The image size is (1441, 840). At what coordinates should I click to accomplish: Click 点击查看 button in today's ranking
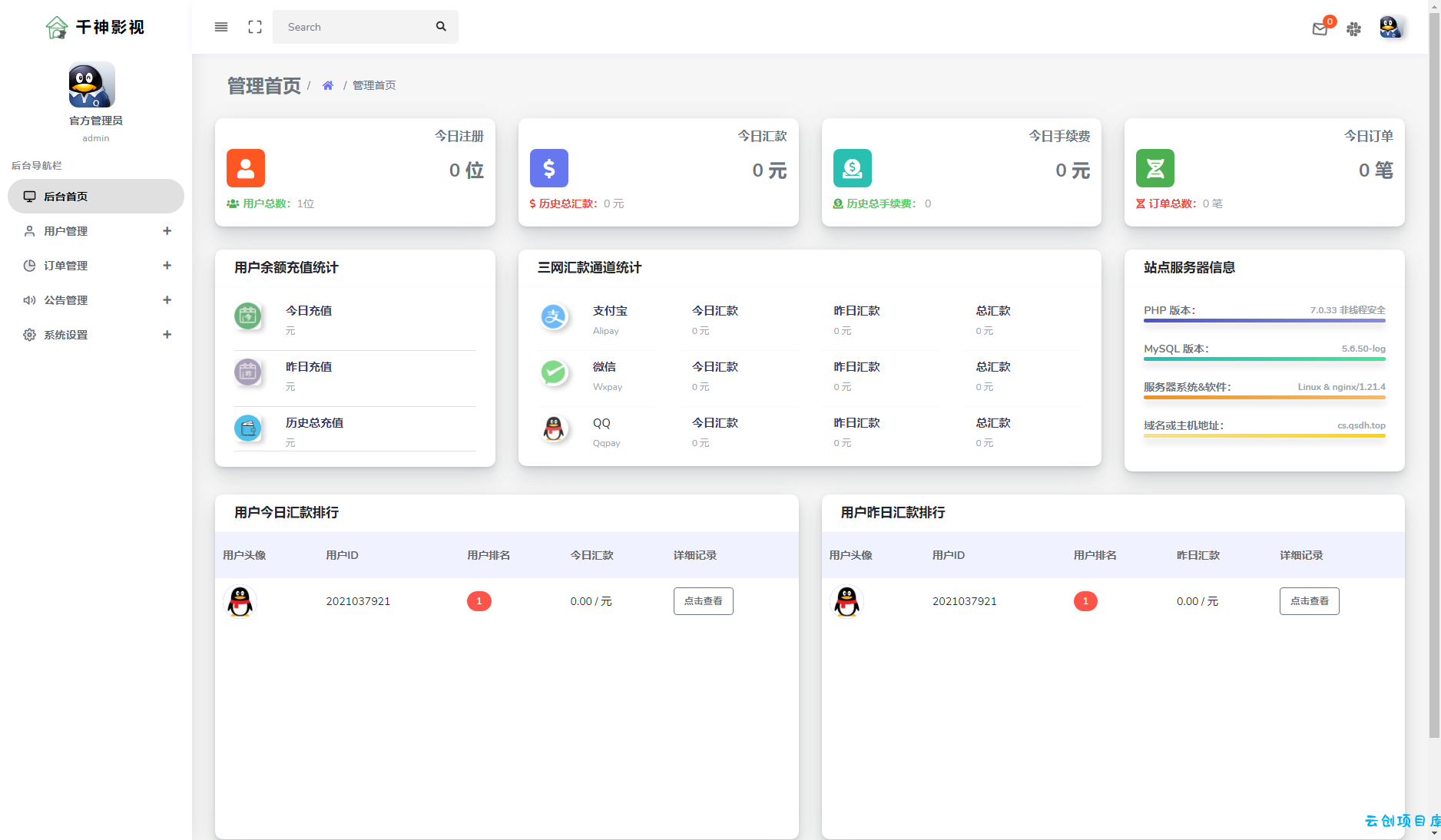(703, 601)
